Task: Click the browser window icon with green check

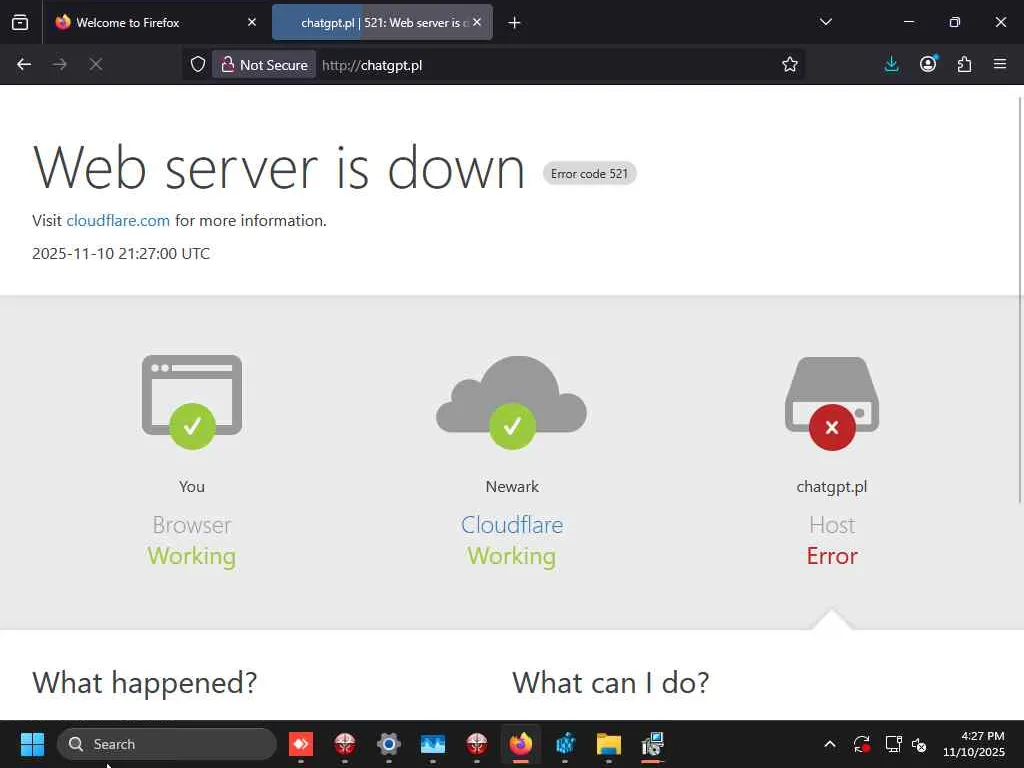Action: [x=192, y=402]
